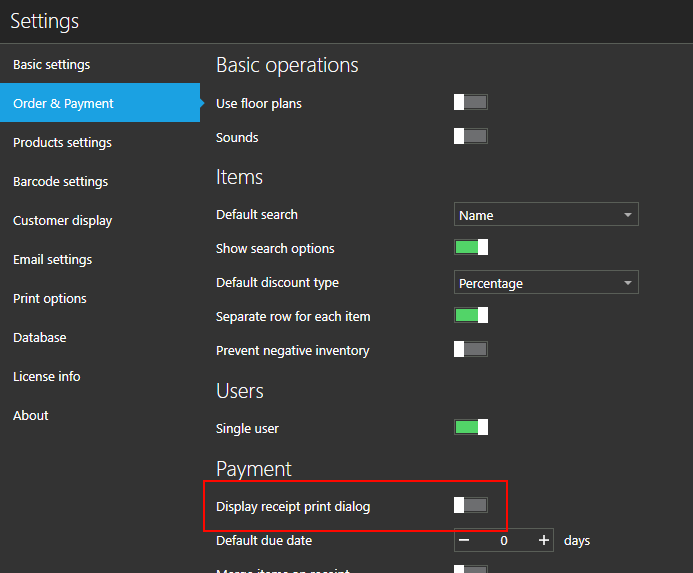Viewport: 693px width, 573px height.
Task: Turn on Sounds toggle
Action: coord(471,136)
